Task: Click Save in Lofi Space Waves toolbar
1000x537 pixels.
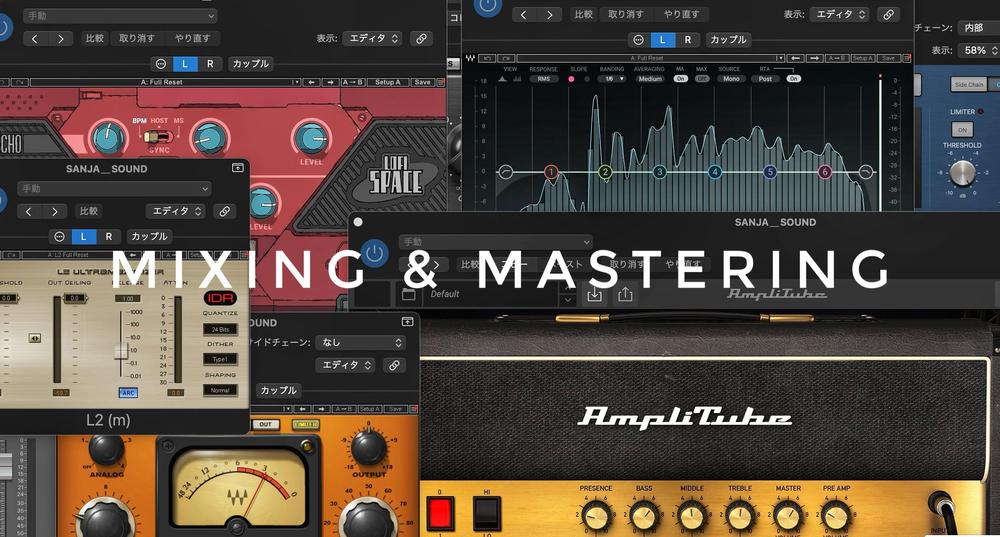Action: pyautogui.click(x=422, y=82)
